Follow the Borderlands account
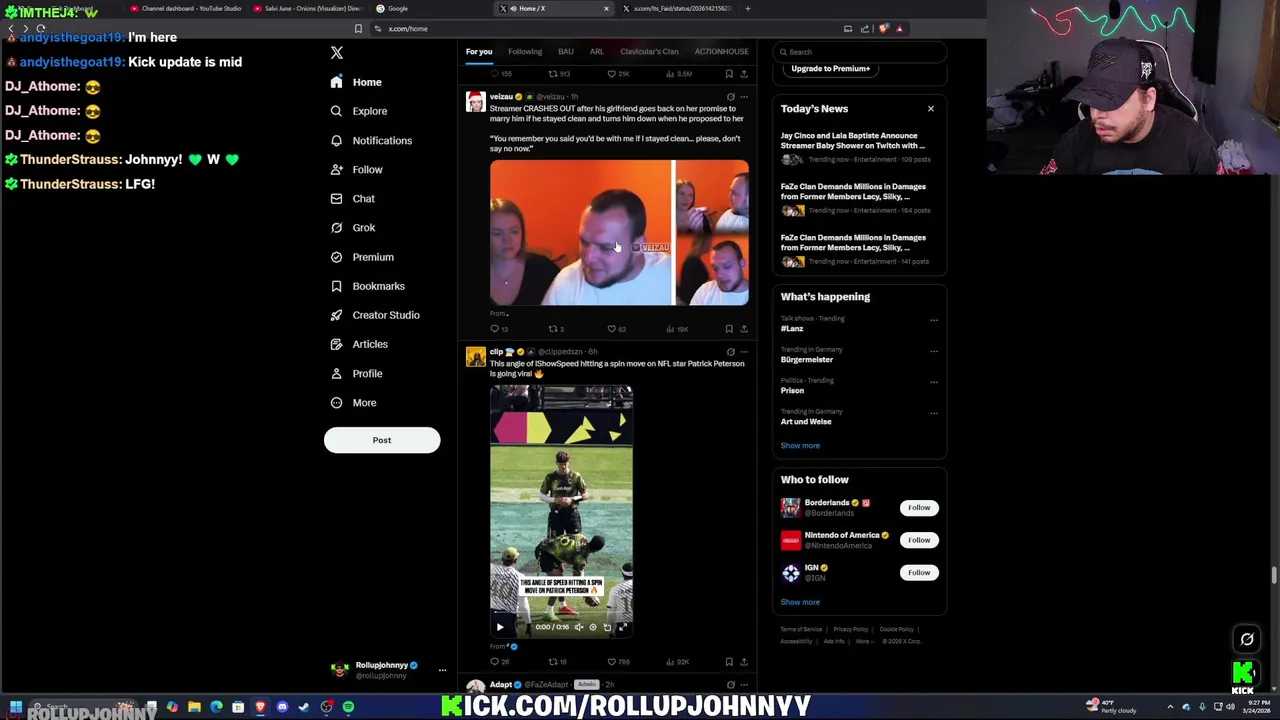1280x720 pixels. pyautogui.click(x=919, y=507)
